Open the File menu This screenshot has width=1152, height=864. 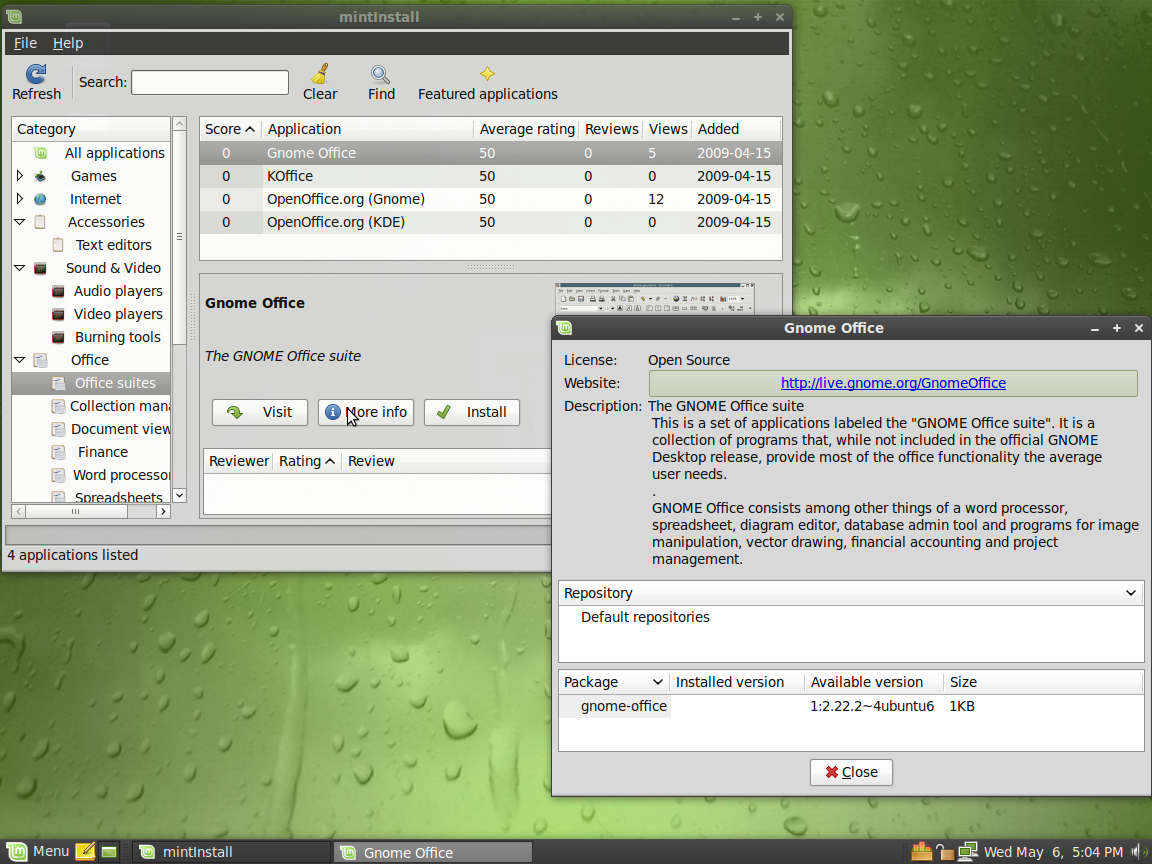click(x=25, y=43)
